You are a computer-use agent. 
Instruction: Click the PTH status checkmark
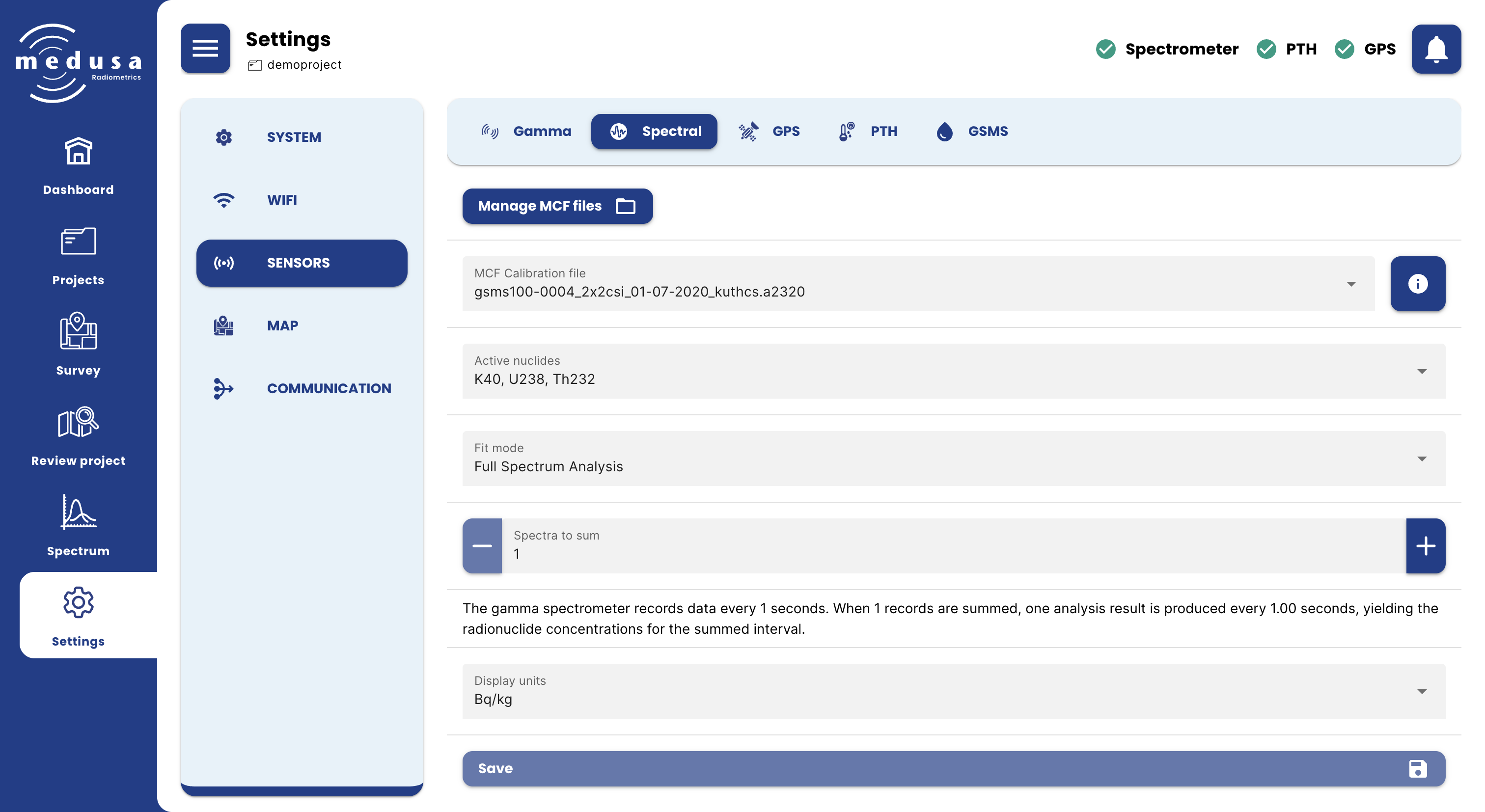(x=1266, y=49)
